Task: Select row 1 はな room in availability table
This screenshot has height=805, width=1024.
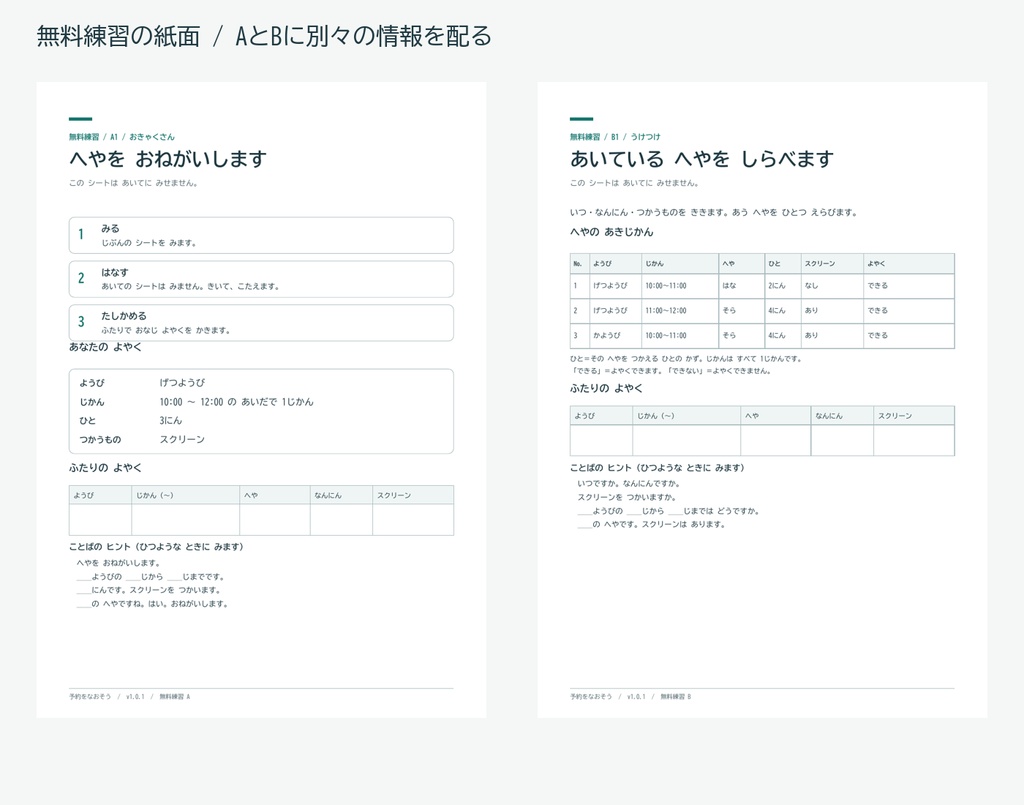Action: [x=762, y=286]
